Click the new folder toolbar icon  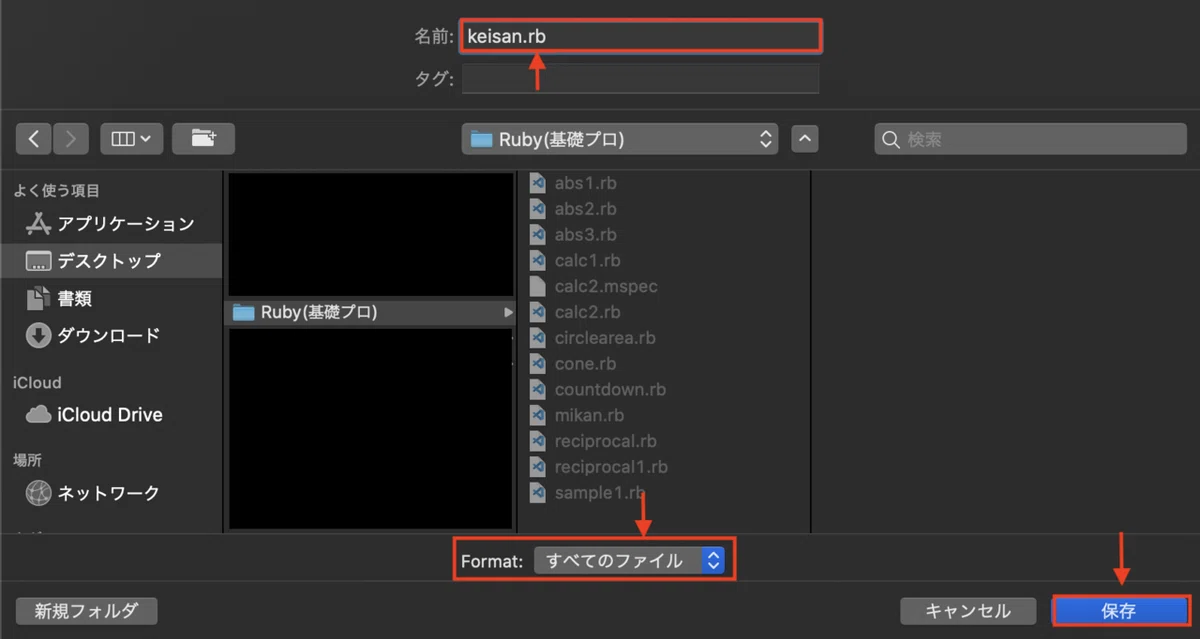(x=203, y=139)
